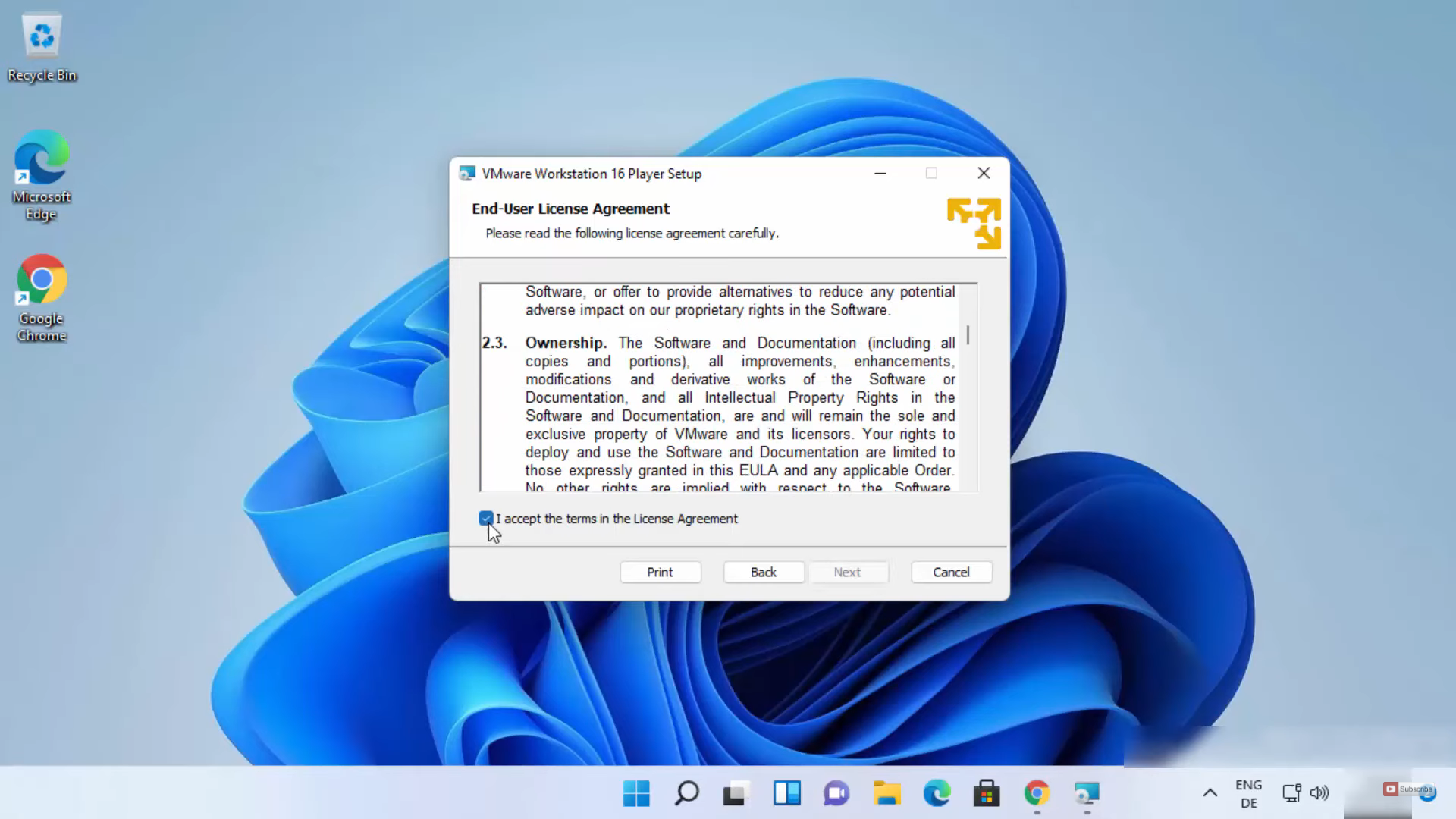
Task: Open Microsoft Edge desktop shortcut
Action: 42,174
